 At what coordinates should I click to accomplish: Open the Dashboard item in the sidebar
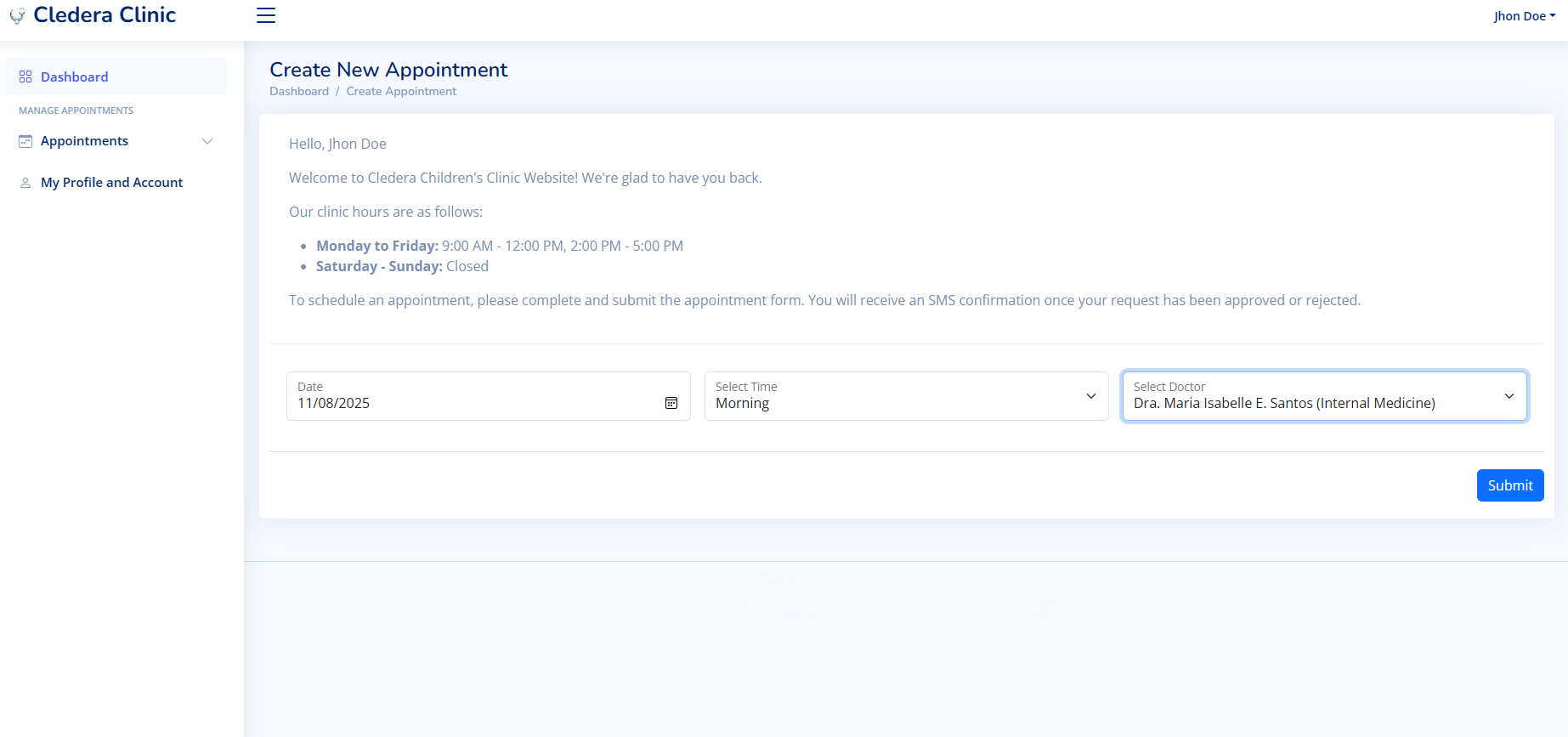[x=75, y=77]
